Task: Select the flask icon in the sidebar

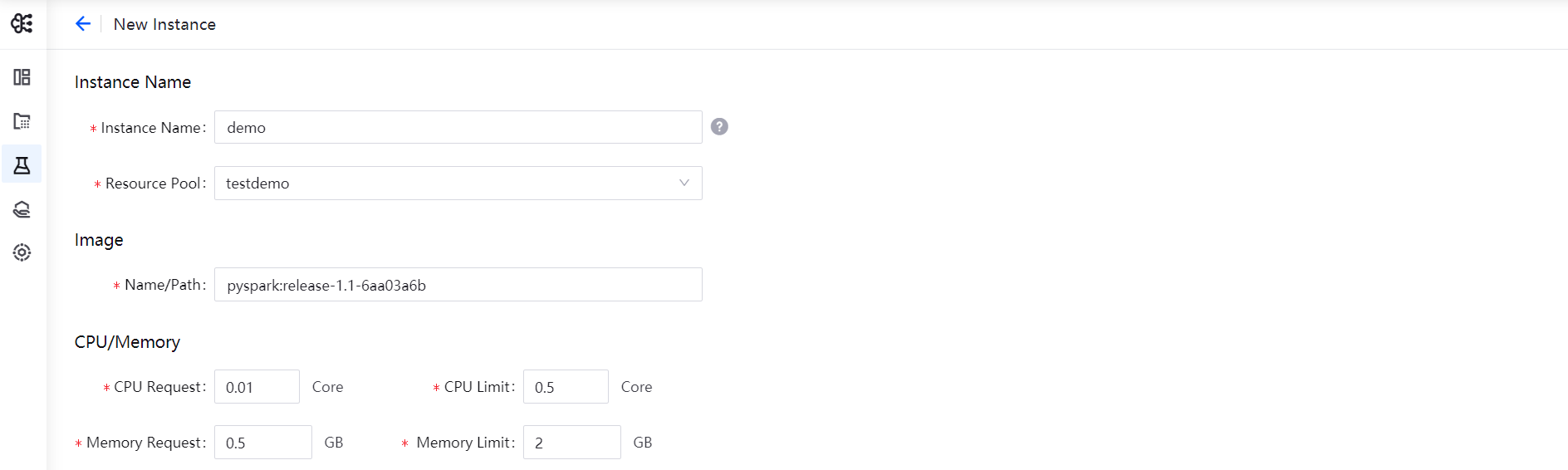Action: [22, 165]
